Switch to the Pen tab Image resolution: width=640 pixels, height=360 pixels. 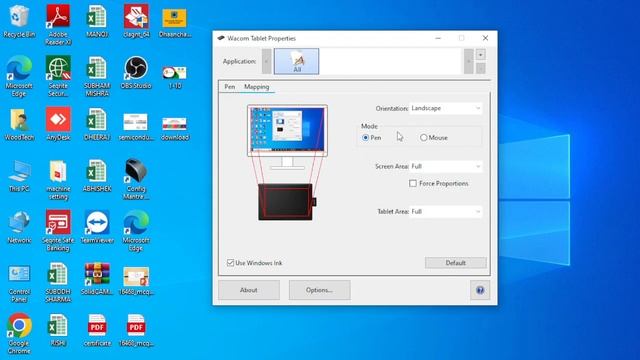click(x=230, y=87)
